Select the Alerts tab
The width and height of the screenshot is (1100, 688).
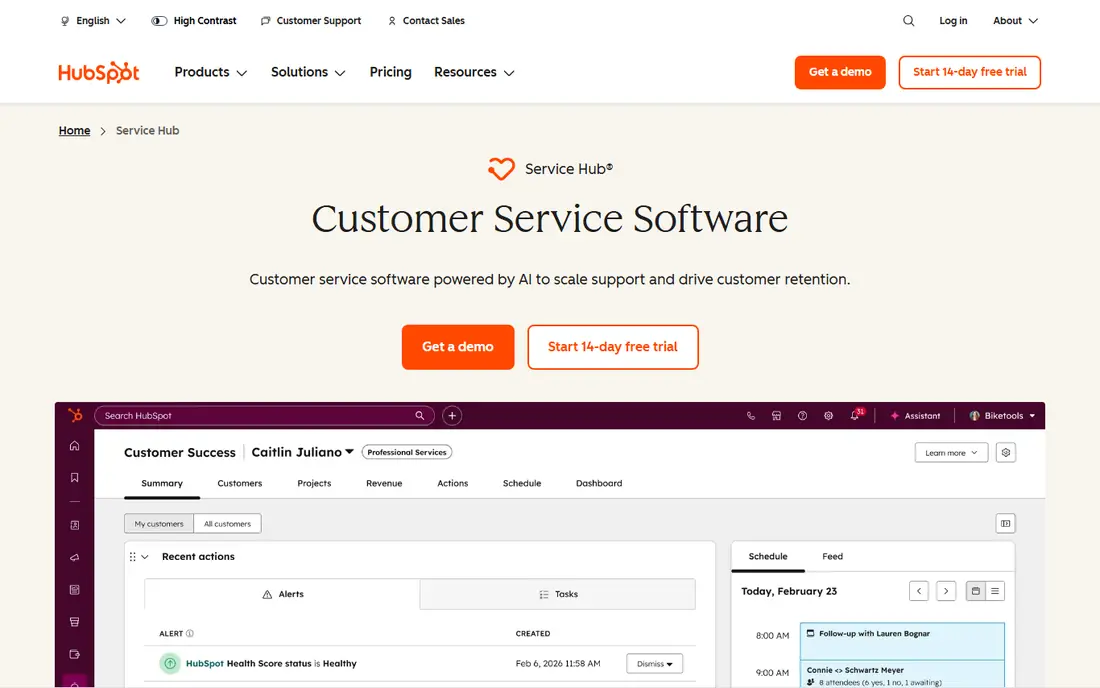(283, 594)
